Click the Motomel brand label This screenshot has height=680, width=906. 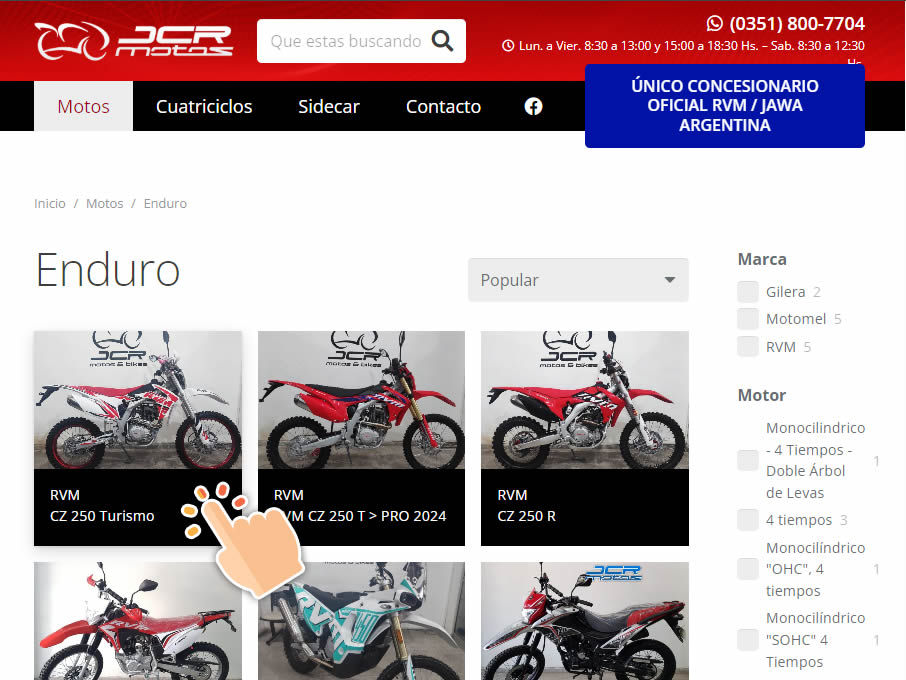point(796,319)
